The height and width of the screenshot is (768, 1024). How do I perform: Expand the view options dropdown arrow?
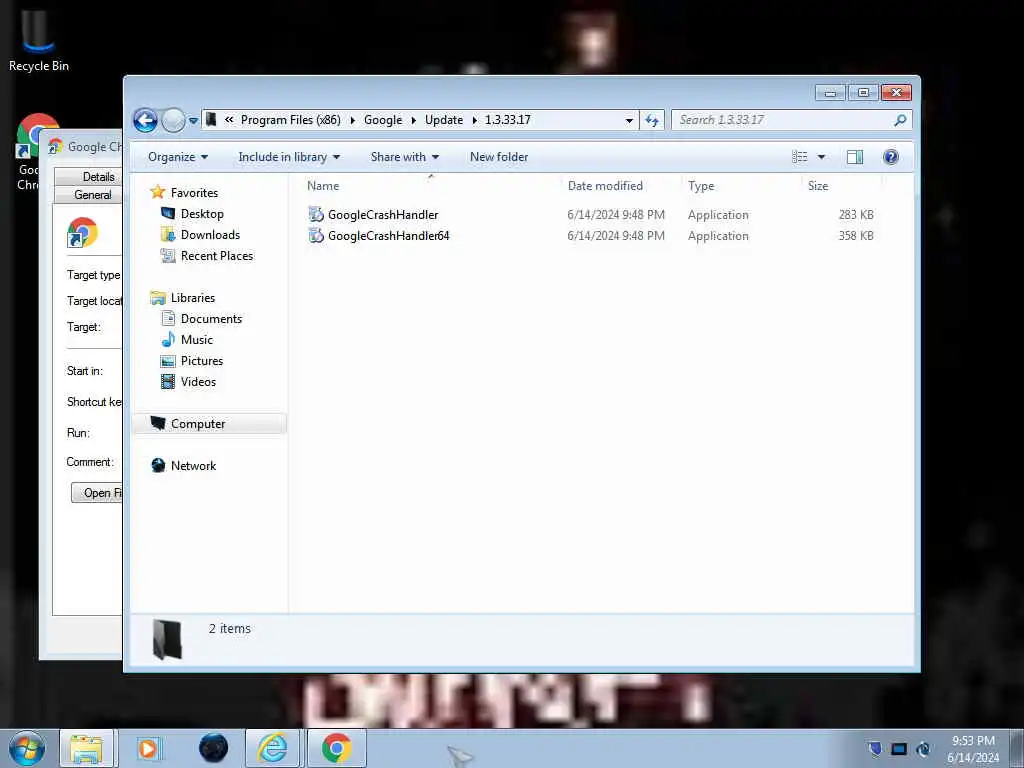click(x=822, y=157)
